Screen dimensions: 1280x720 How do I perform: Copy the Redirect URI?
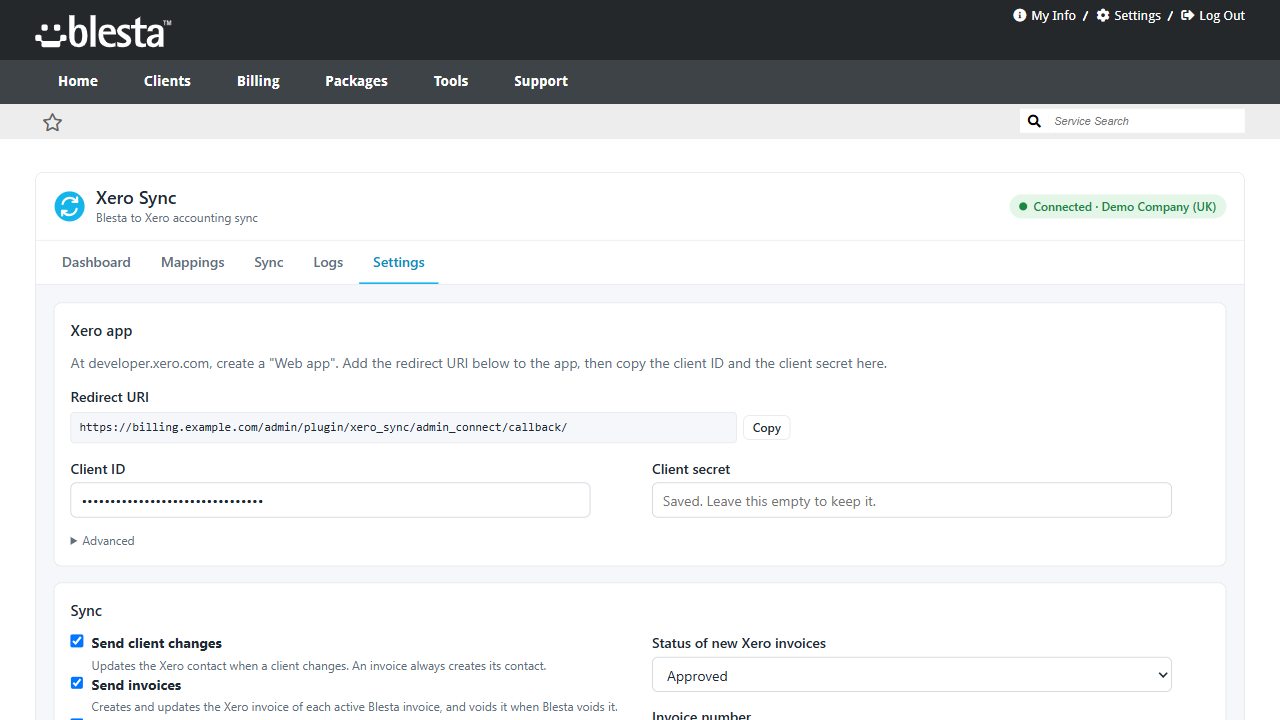click(x=767, y=428)
